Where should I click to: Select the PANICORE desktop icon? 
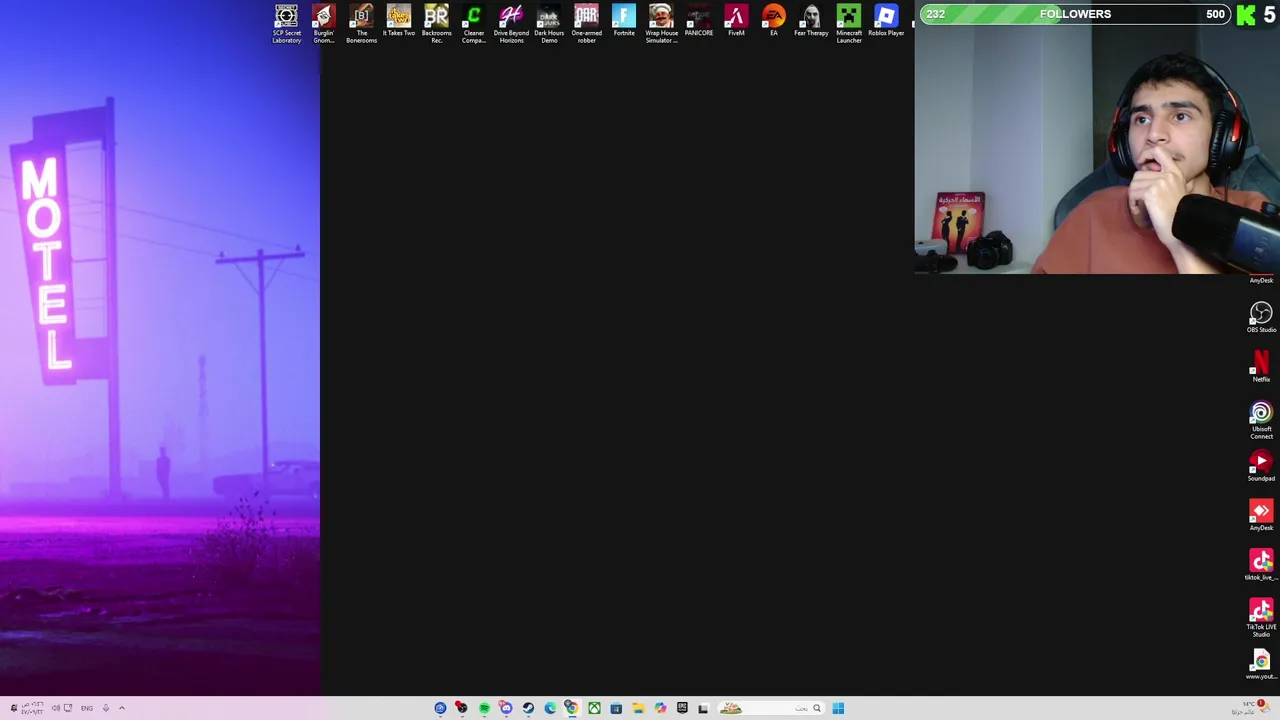point(698,21)
